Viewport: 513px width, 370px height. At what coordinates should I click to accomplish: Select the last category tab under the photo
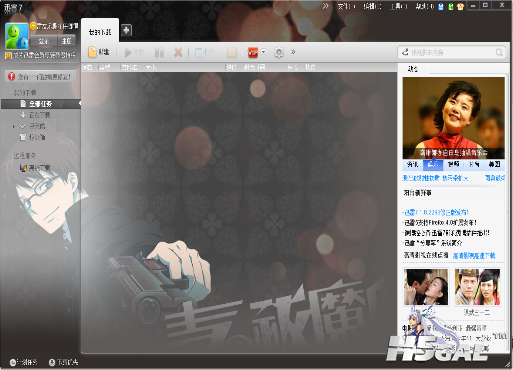click(x=494, y=164)
